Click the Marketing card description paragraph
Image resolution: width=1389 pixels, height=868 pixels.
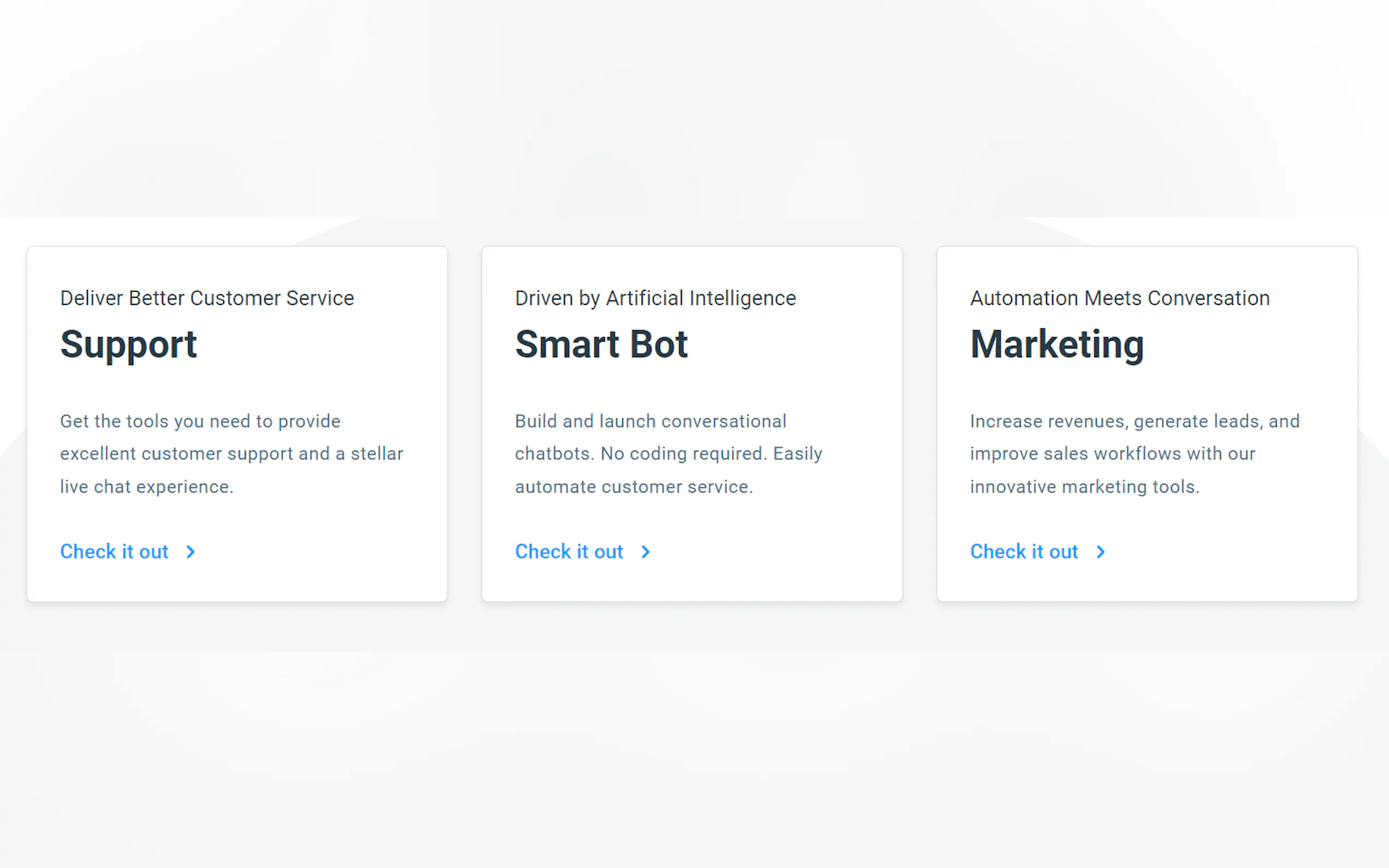1134,454
